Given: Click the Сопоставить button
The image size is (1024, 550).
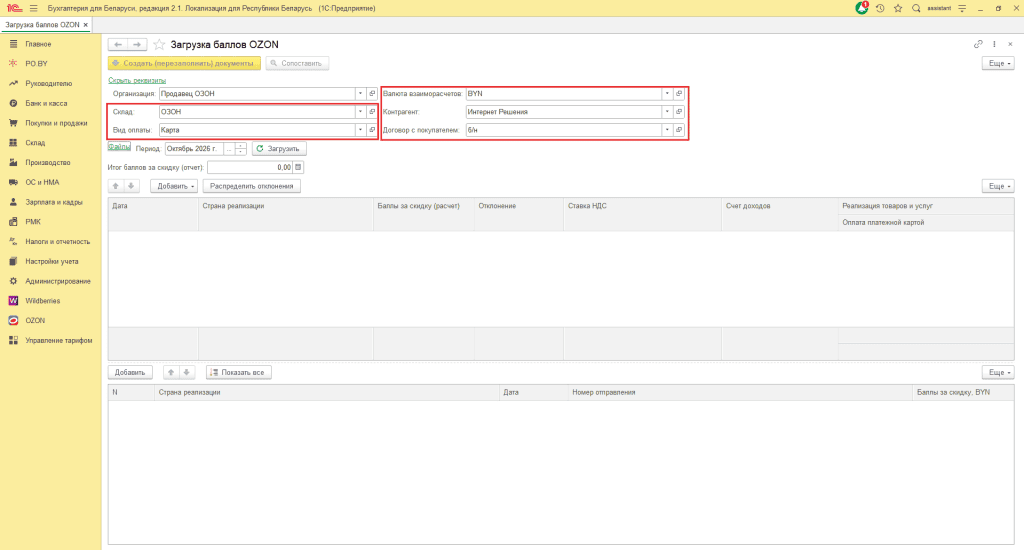Looking at the screenshot, I should pos(297,63).
